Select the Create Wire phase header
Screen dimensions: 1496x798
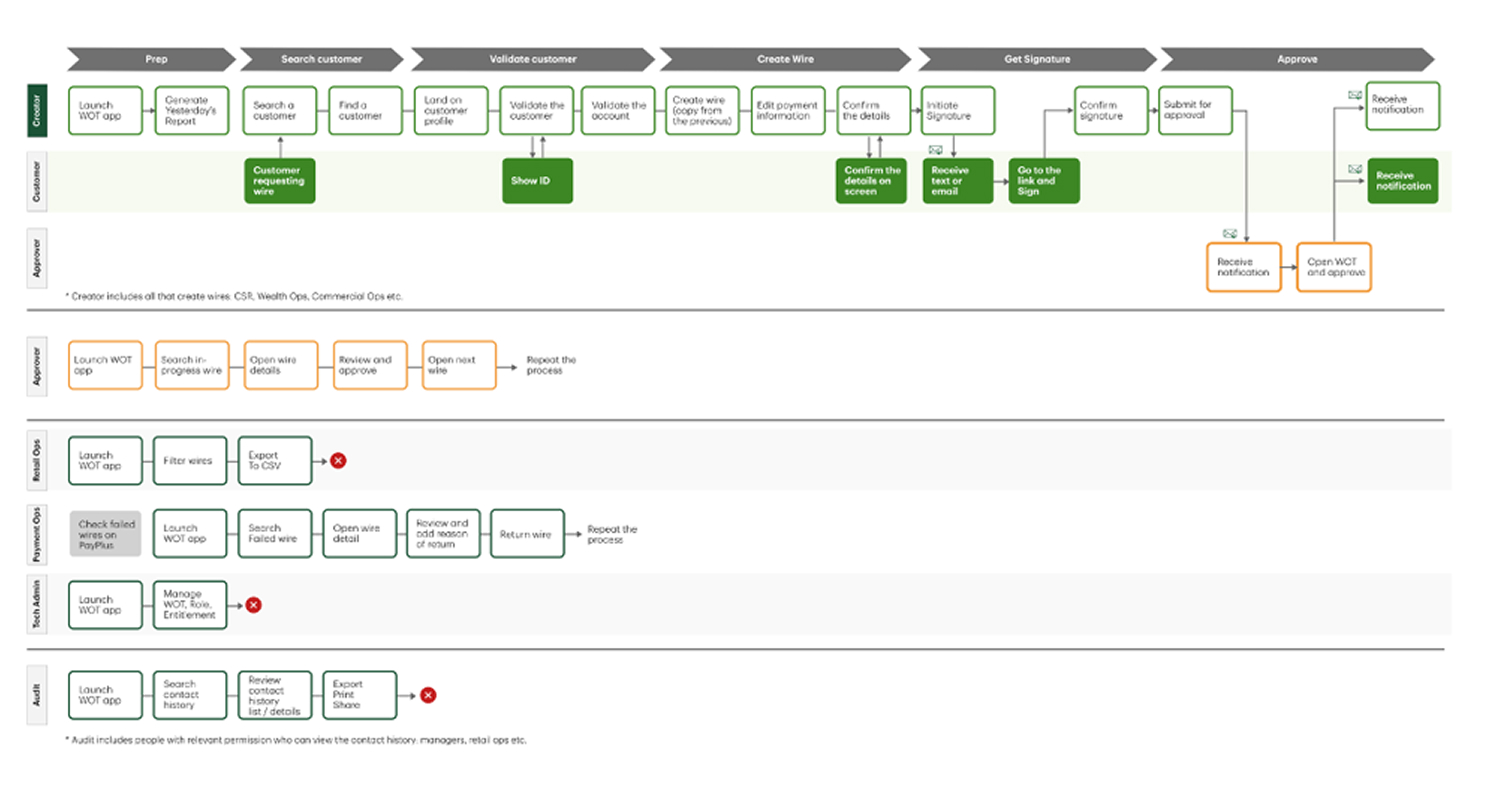[x=785, y=59]
